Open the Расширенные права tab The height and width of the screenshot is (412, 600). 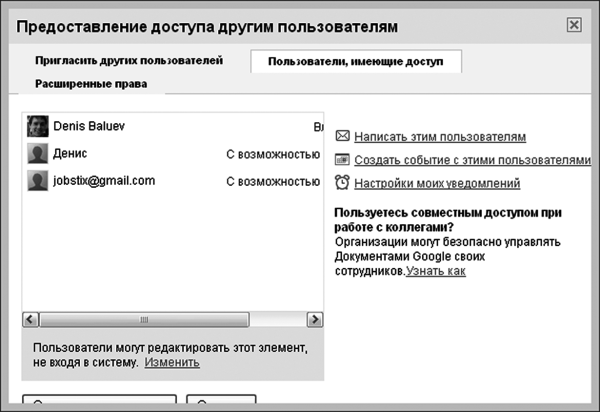tap(91, 84)
